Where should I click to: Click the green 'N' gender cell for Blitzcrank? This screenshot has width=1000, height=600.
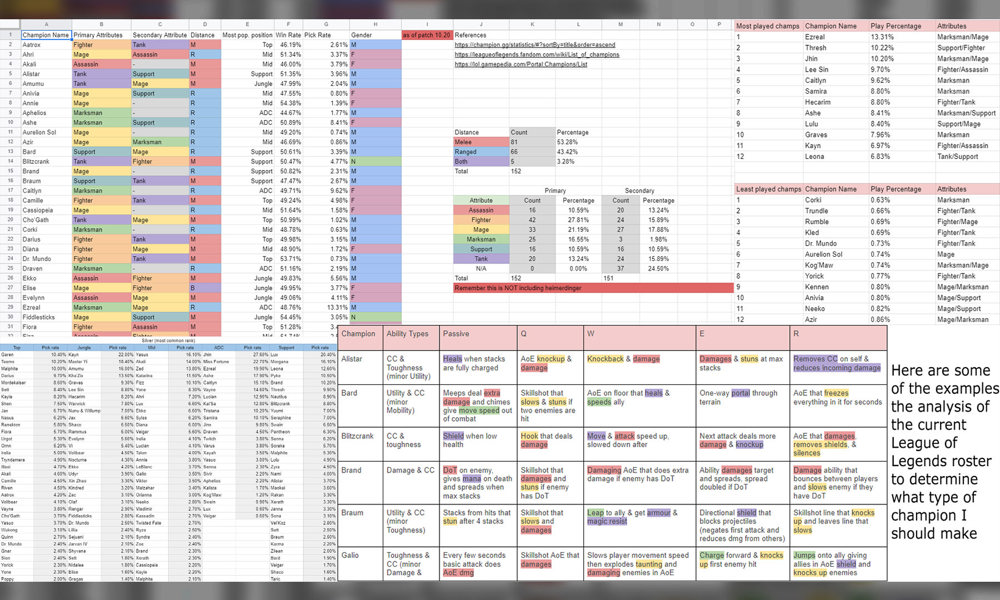(x=375, y=161)
